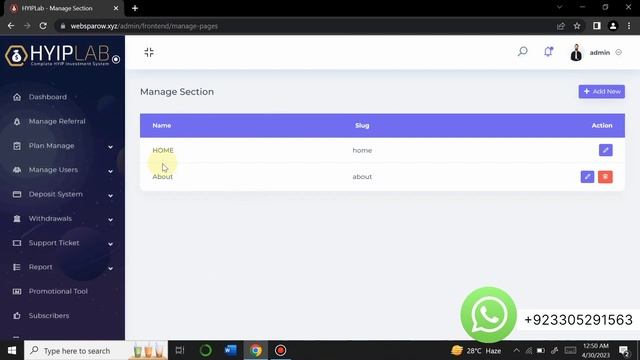Screen dimensions: 640x360
Task: Click the Subscribers thumbs-up icon
Action: point(17,316)
